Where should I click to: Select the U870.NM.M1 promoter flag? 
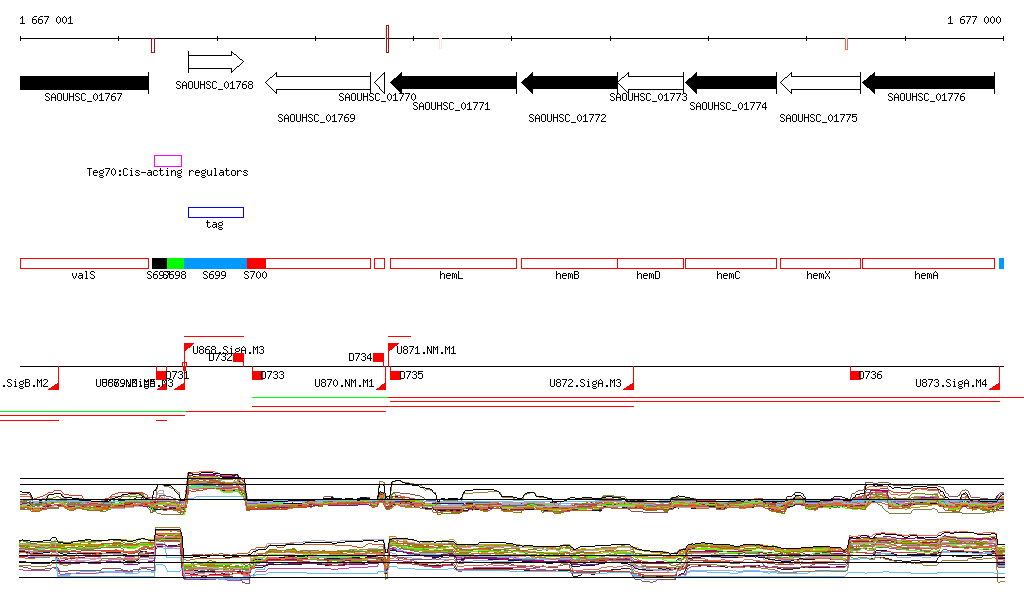(x=381, y=384)
